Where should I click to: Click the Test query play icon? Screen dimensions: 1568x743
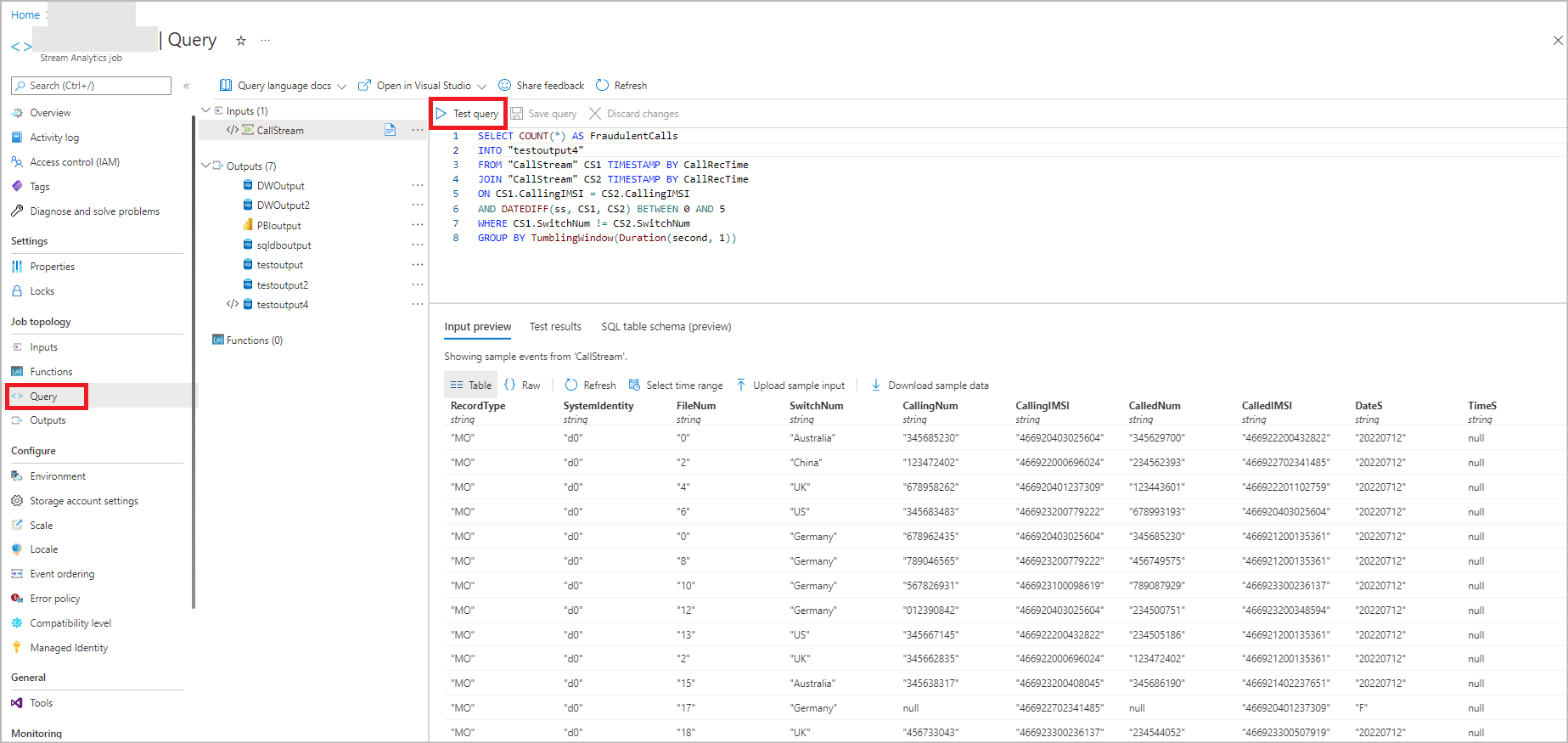point(441,114)
